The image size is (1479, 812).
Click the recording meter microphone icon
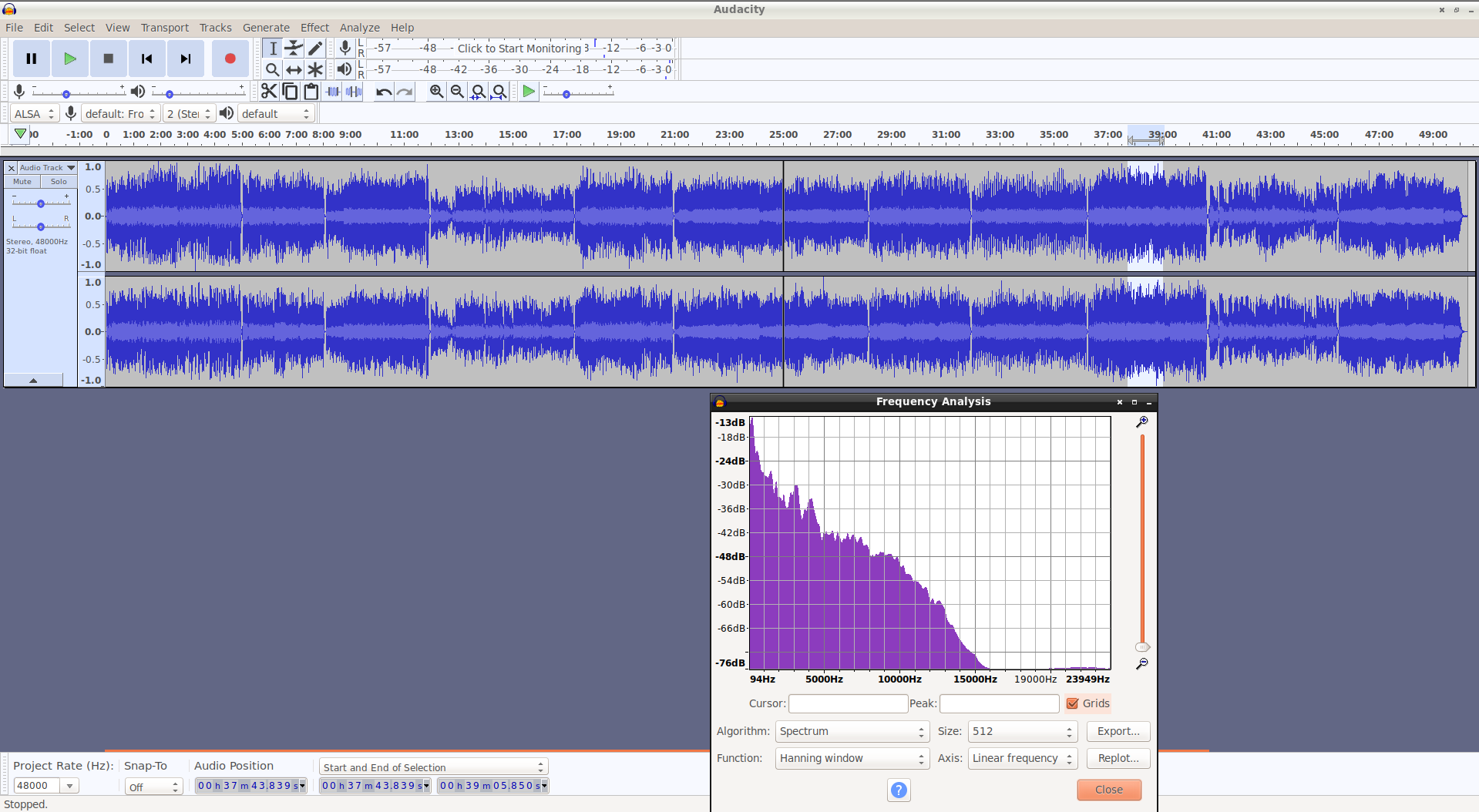(345, 48)
